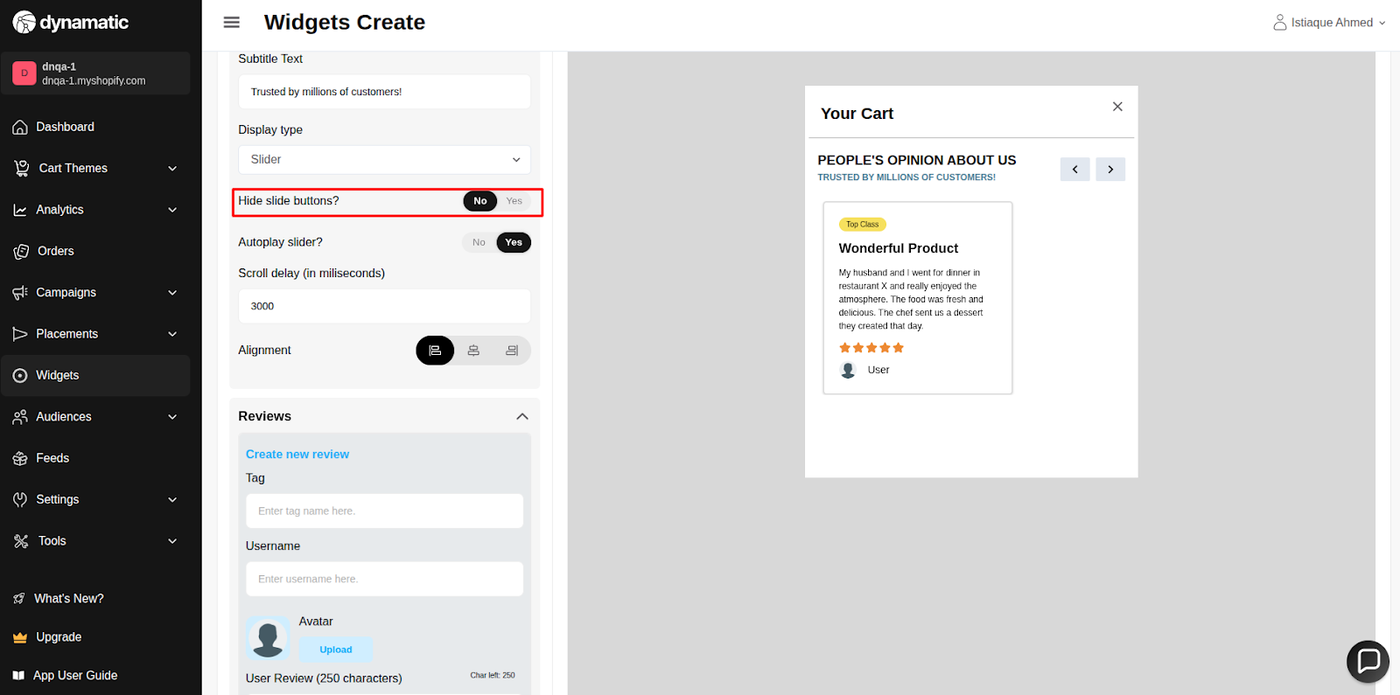Click the What's New rocket icon
The height and width of the screenshot is (695, 1400).
click(19, 599)
